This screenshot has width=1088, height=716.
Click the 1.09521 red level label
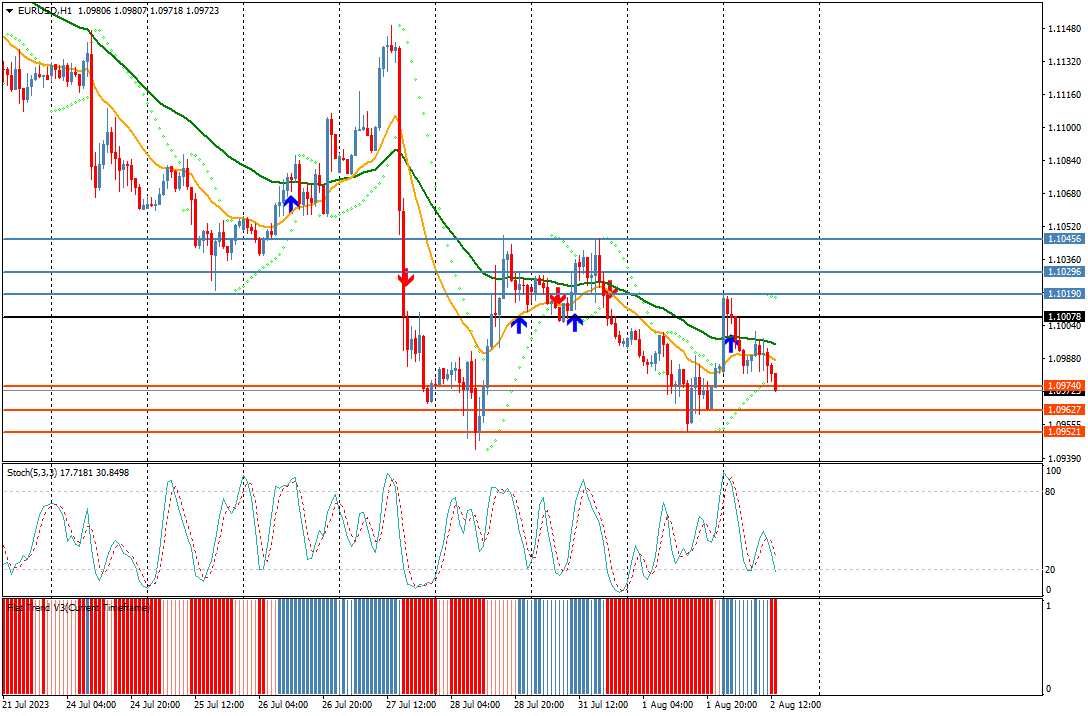click(1064, 432)
